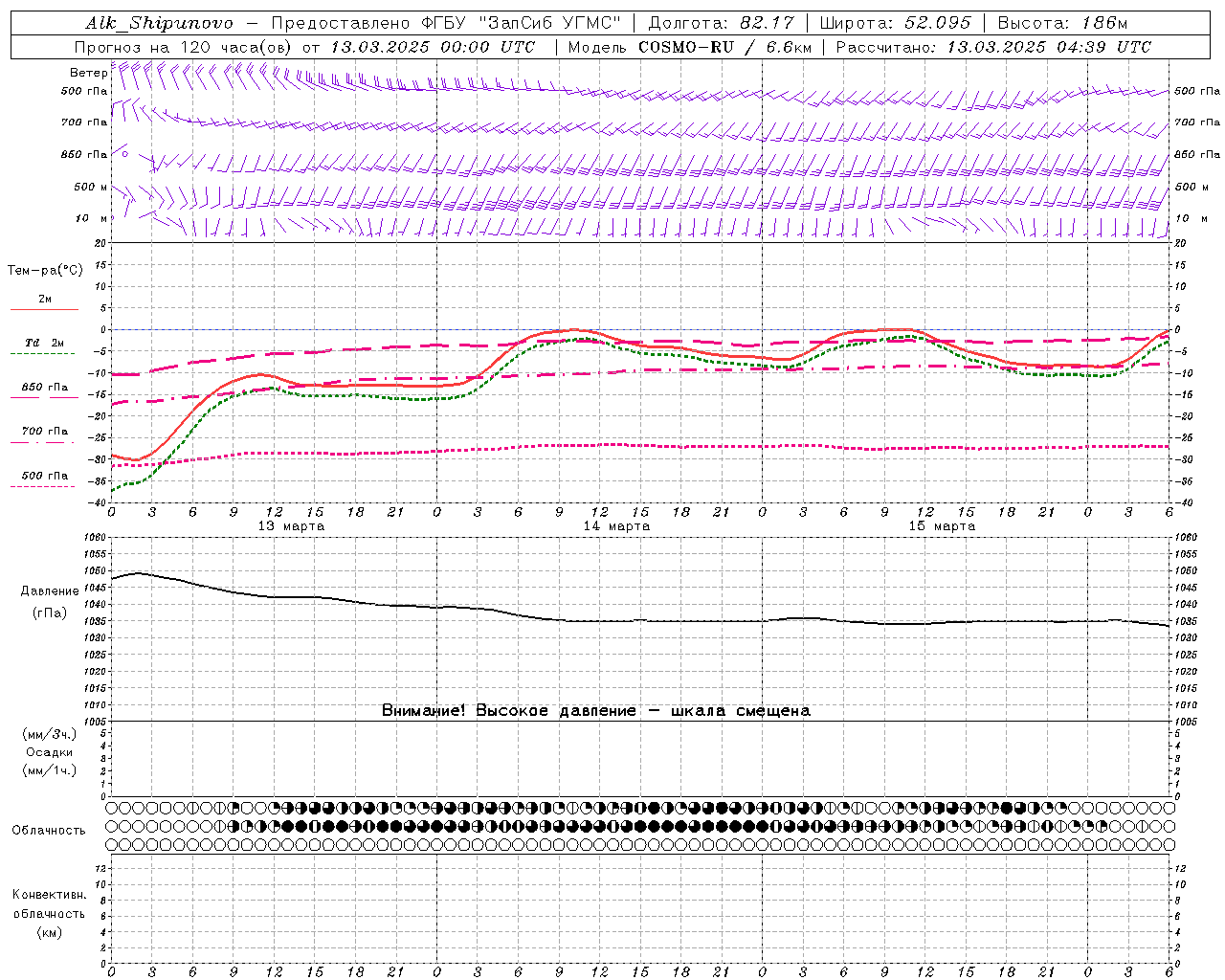Select the Высота: 186м value

pyautogui.click(x=1062, y=23)
